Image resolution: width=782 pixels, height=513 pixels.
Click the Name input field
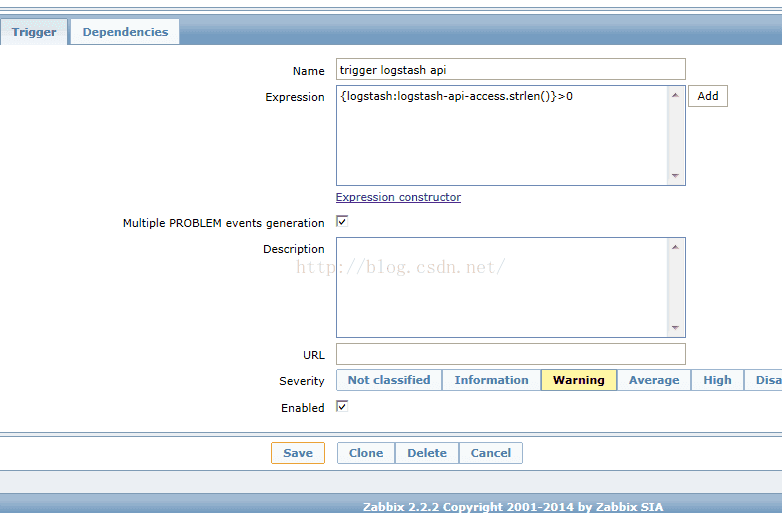pyautogui.click(x=511, y=69)
